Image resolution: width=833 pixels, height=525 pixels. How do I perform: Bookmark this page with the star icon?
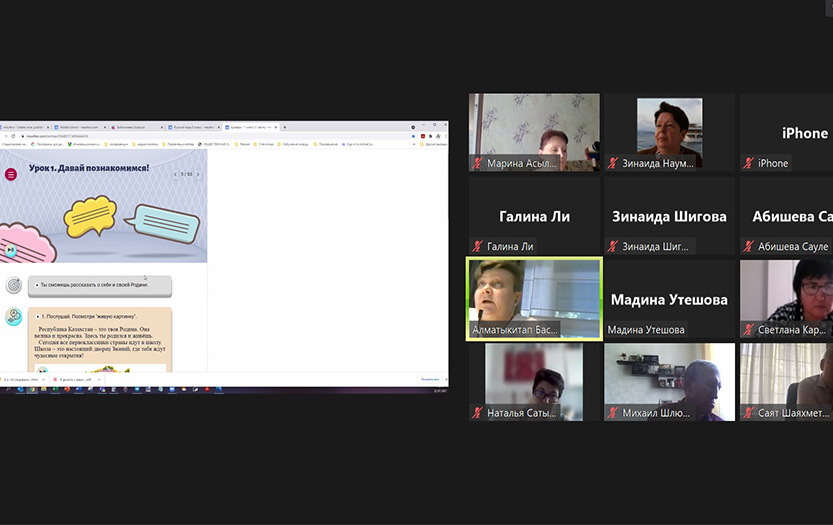click(x=413, y=136)
